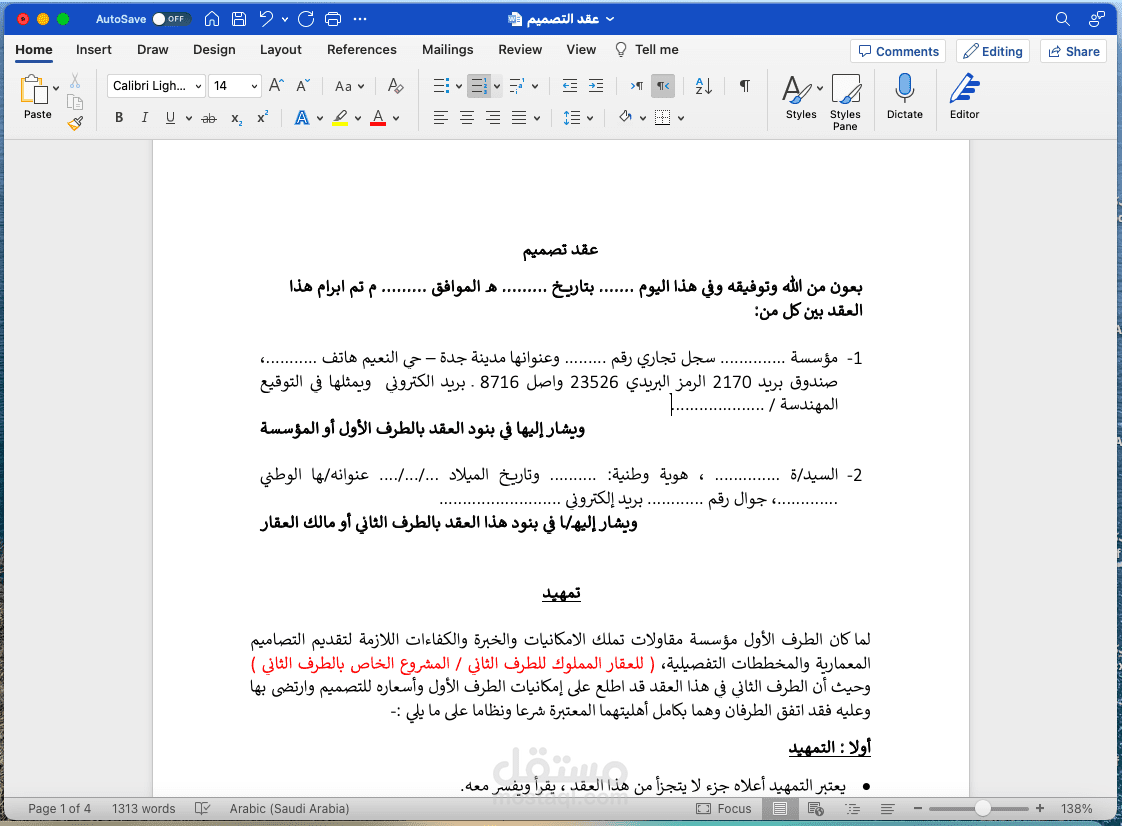Open the font size dropdown
Image resolution: width=1122 pixels, height=826 pixels.
tap(254, 86)
